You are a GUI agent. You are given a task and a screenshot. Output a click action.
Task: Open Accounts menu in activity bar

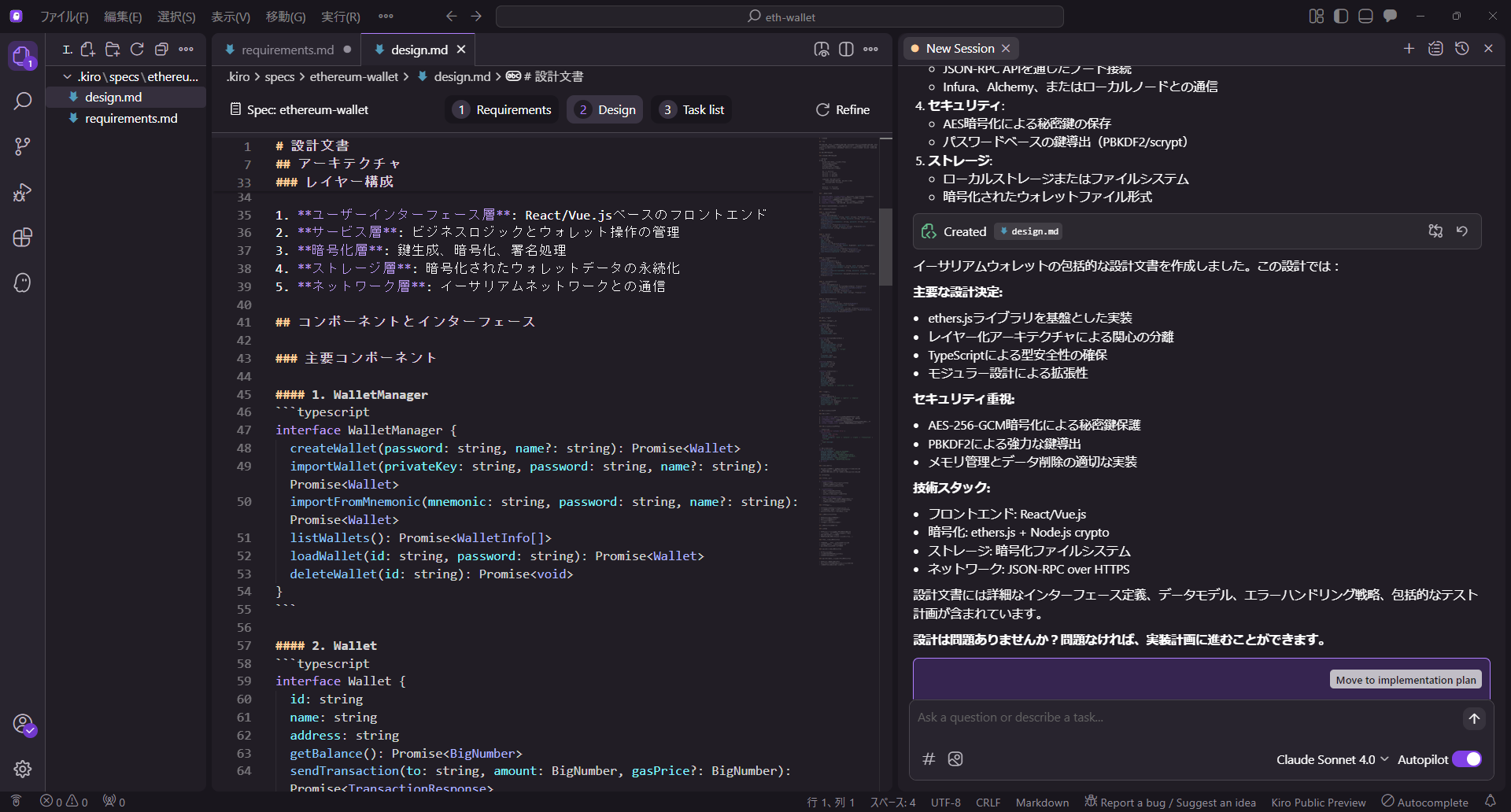(x=22, y=724)
